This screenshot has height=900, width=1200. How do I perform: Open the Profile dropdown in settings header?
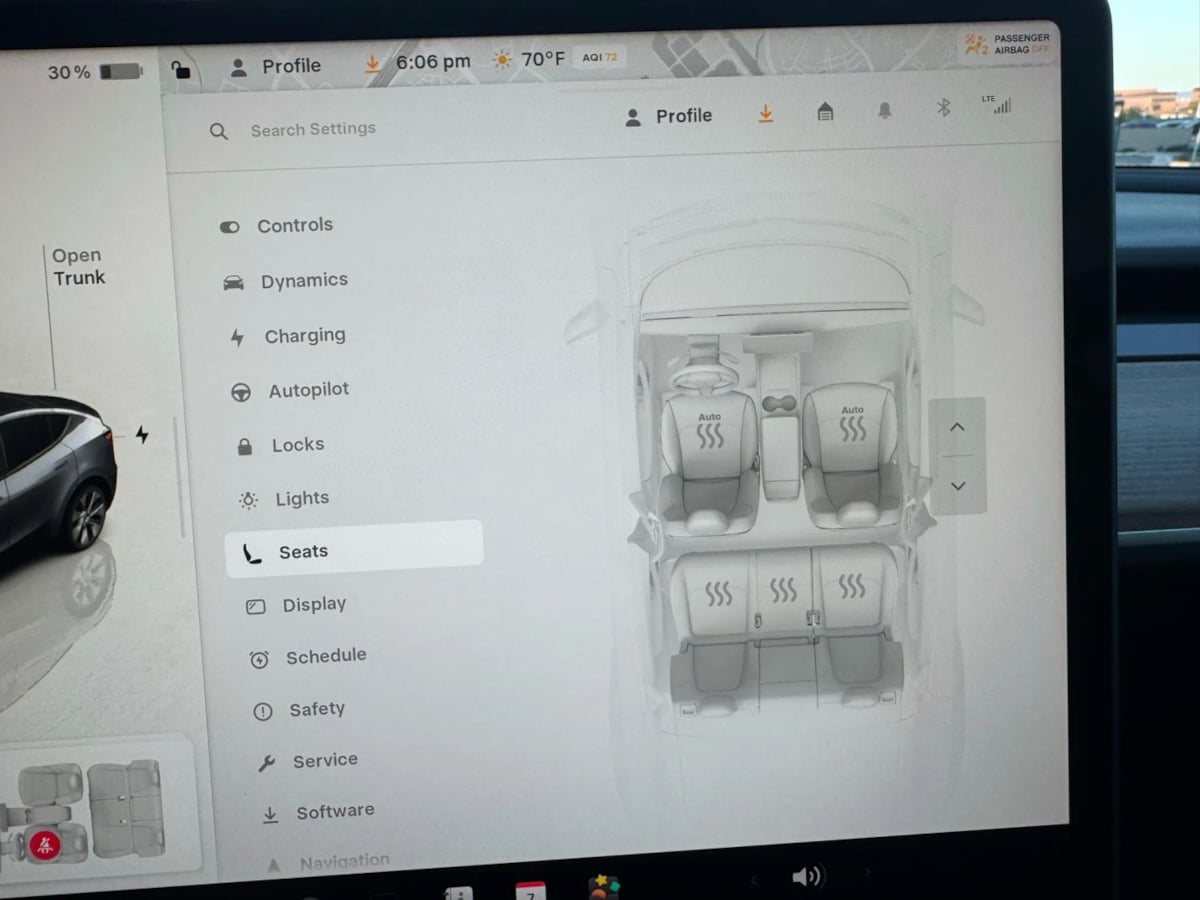coord(670,116)
